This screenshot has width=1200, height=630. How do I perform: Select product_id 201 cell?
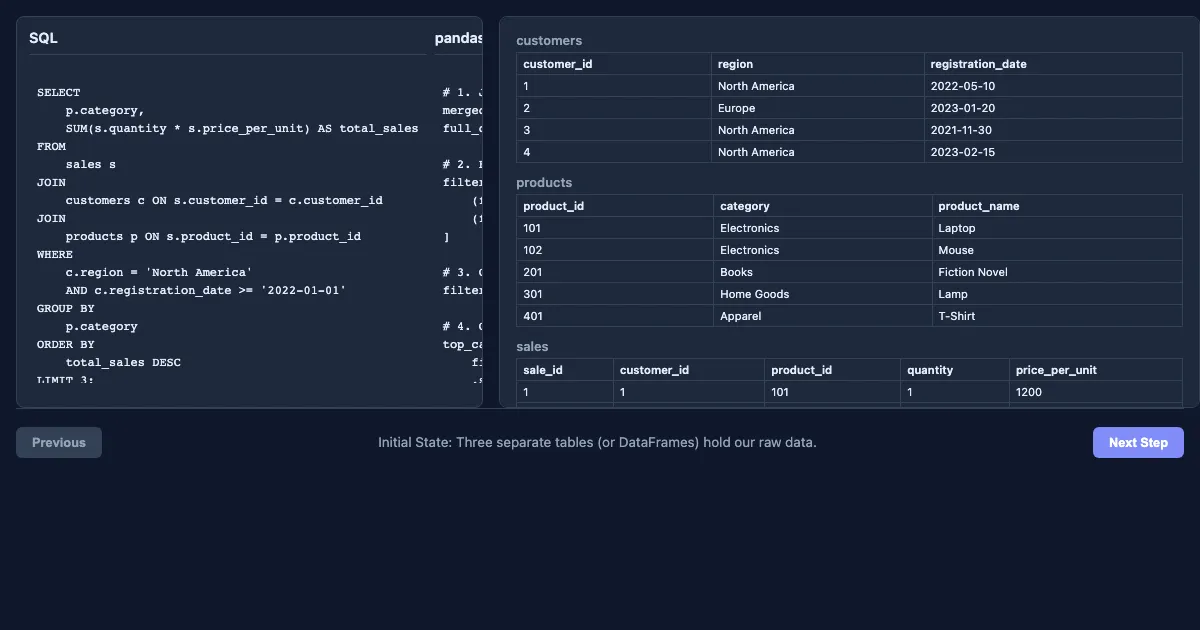[x=615, y=272]
